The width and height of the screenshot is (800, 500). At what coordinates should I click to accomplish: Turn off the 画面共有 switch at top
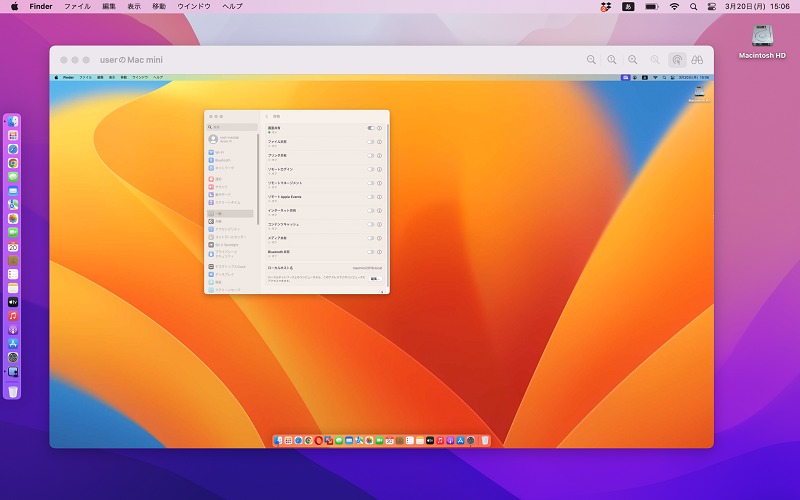tap(371, 128)
